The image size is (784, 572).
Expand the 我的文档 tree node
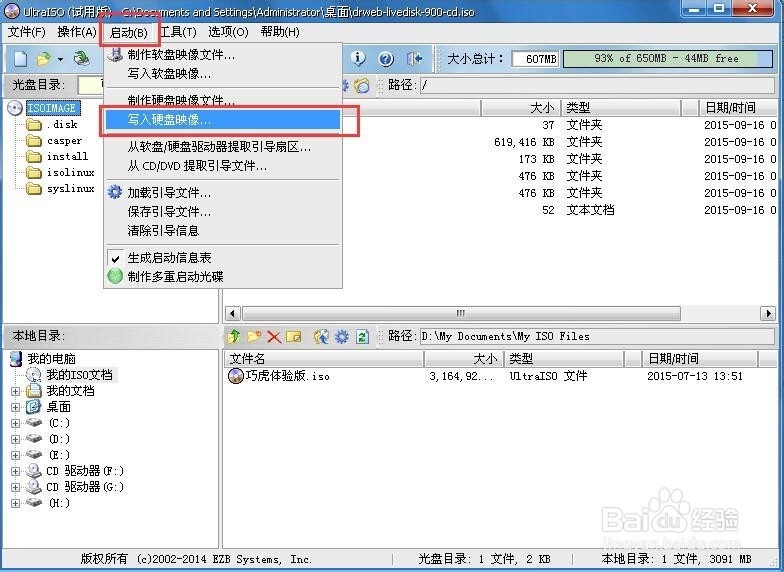tap(15, 391)
